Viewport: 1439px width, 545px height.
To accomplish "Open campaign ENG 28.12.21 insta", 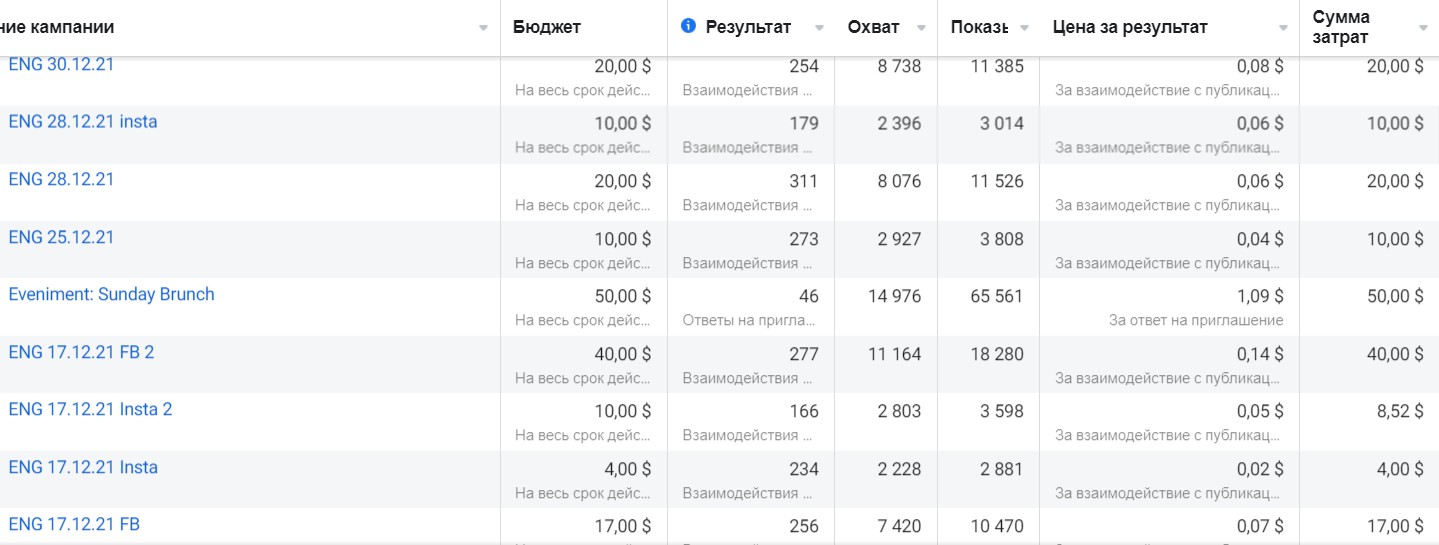I will point(83,122).
